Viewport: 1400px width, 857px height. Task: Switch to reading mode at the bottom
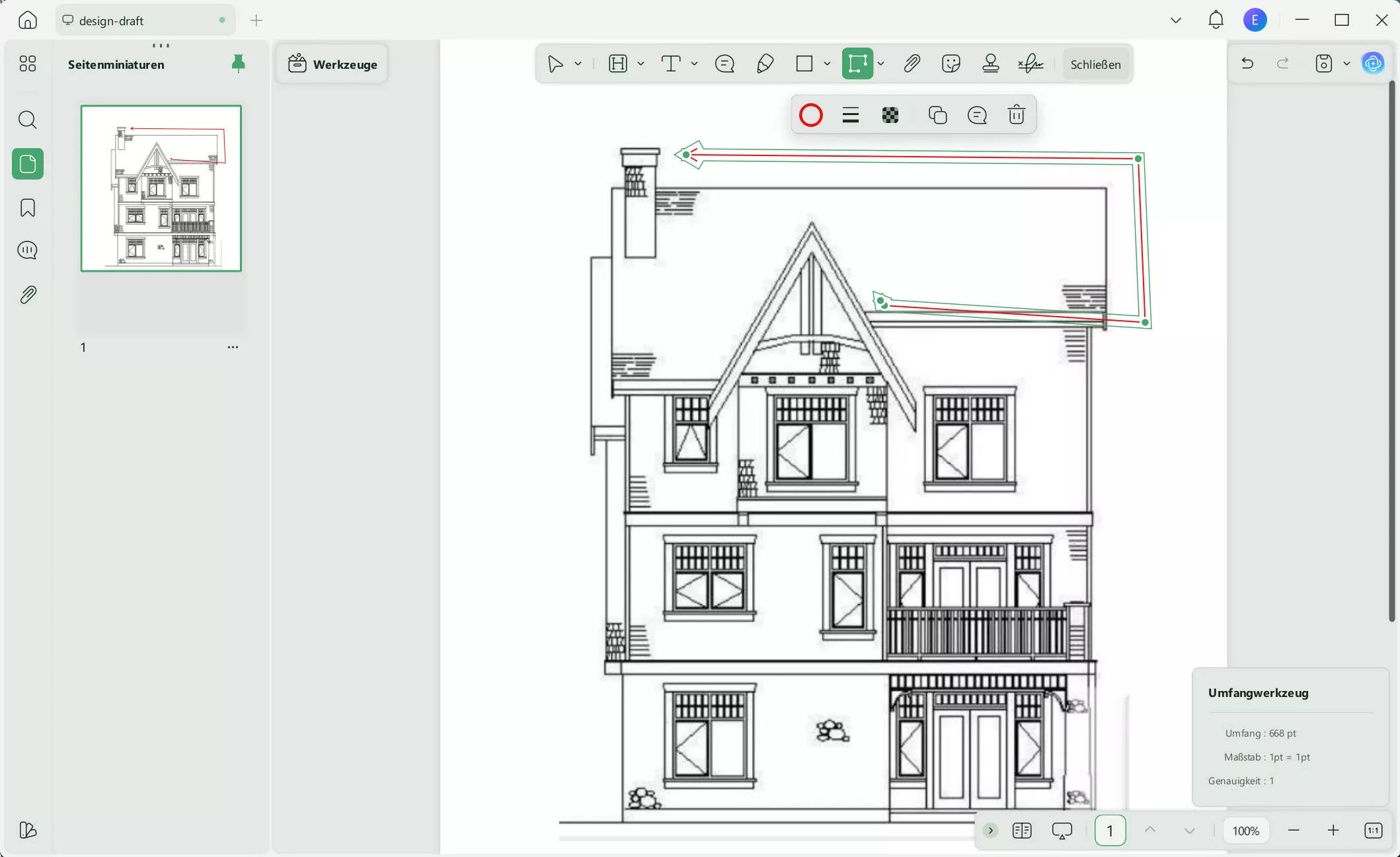pyautogui.click(x=1062, y=831)
